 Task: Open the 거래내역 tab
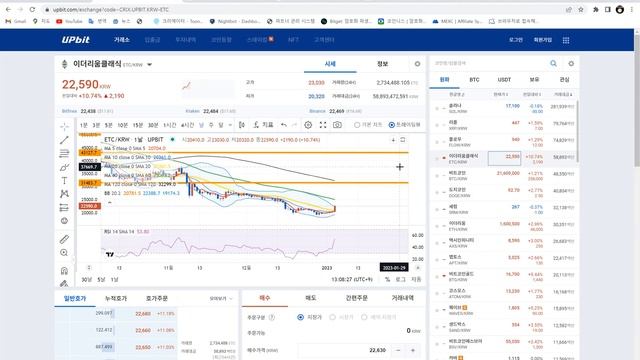[402, 298]
